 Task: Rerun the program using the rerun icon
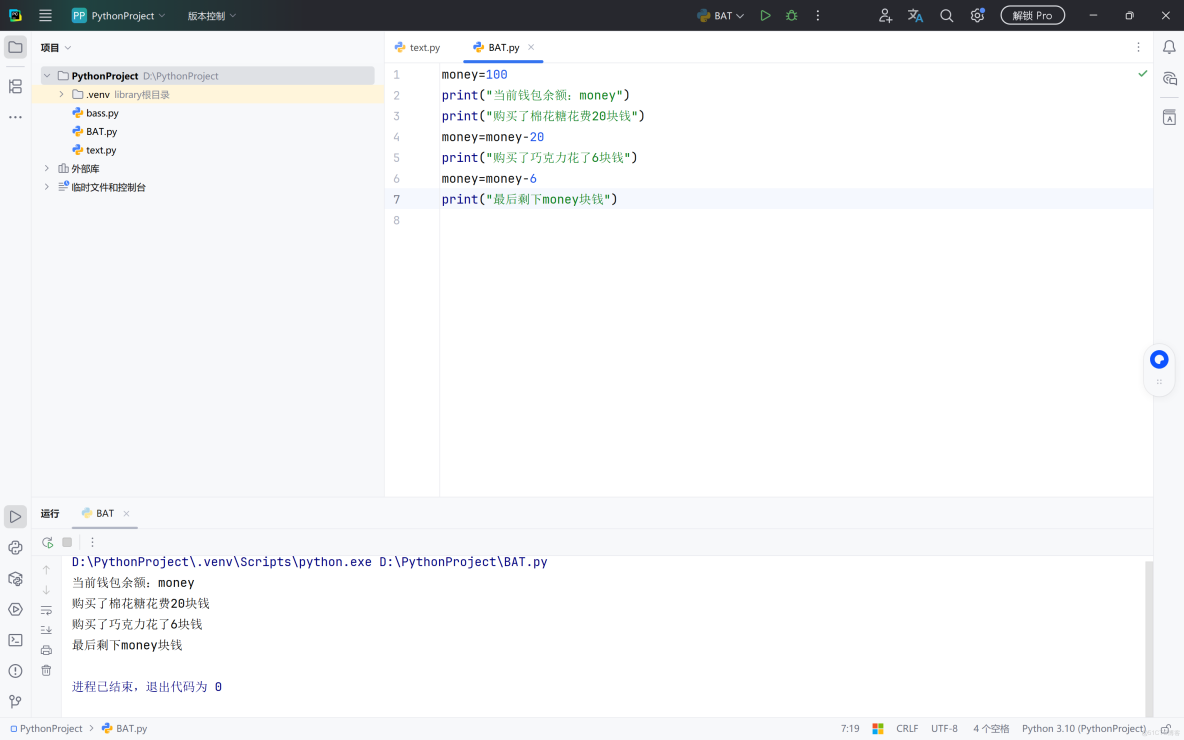pyautogui.click(x=46, y=541)
